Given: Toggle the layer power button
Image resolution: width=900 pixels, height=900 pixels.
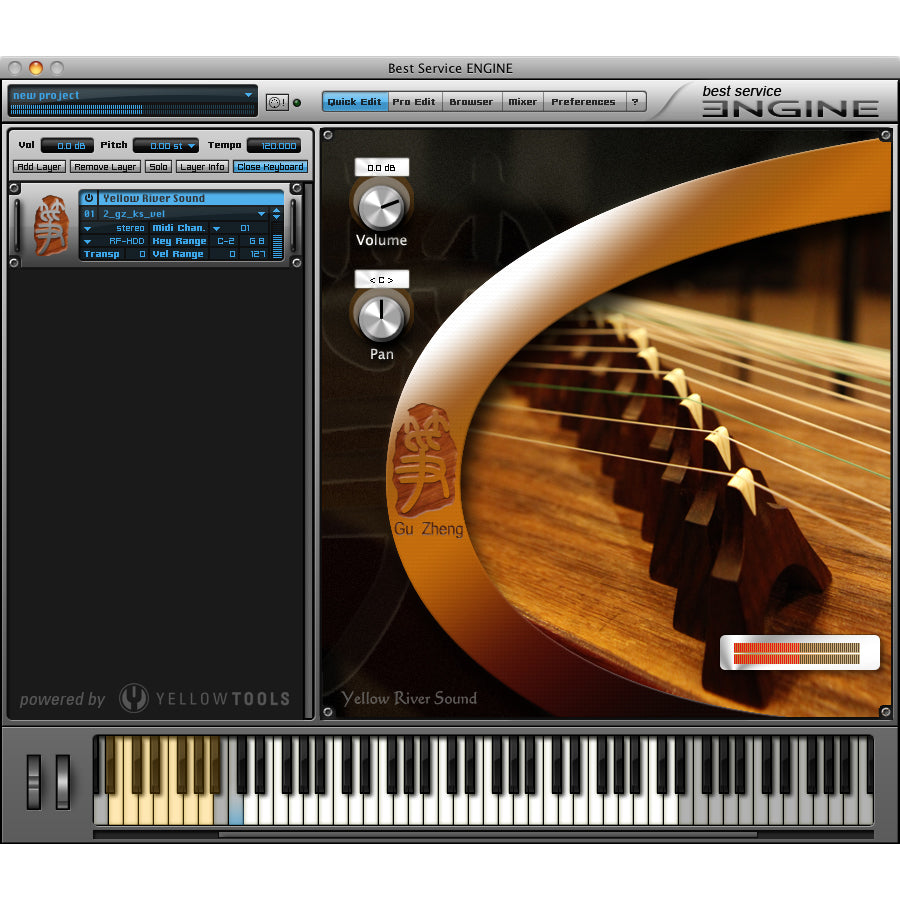Looking at the screenshot, I should pos(89,198).
